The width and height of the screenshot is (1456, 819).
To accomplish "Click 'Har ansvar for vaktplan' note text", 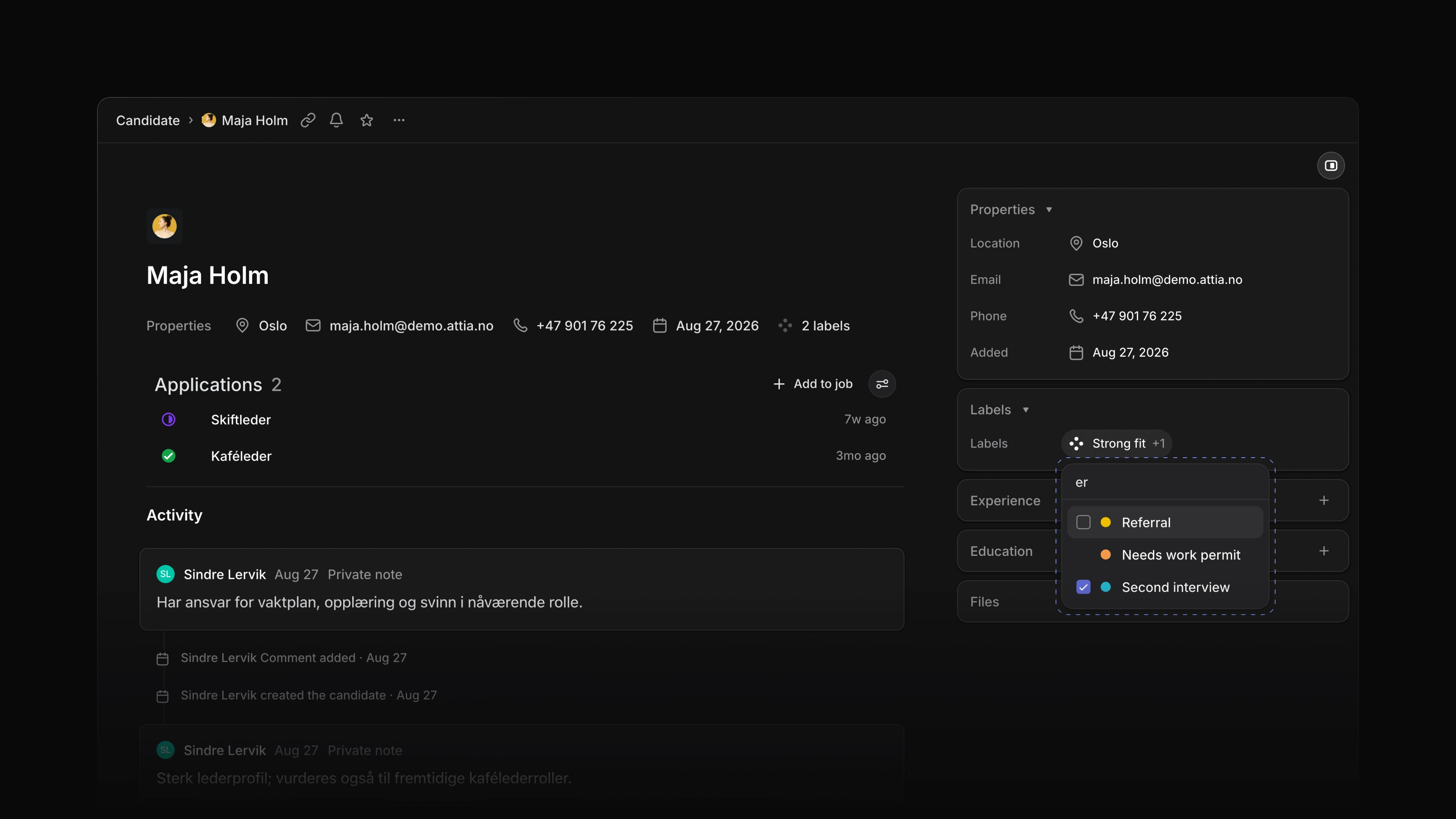I will (x=369, y=602).
